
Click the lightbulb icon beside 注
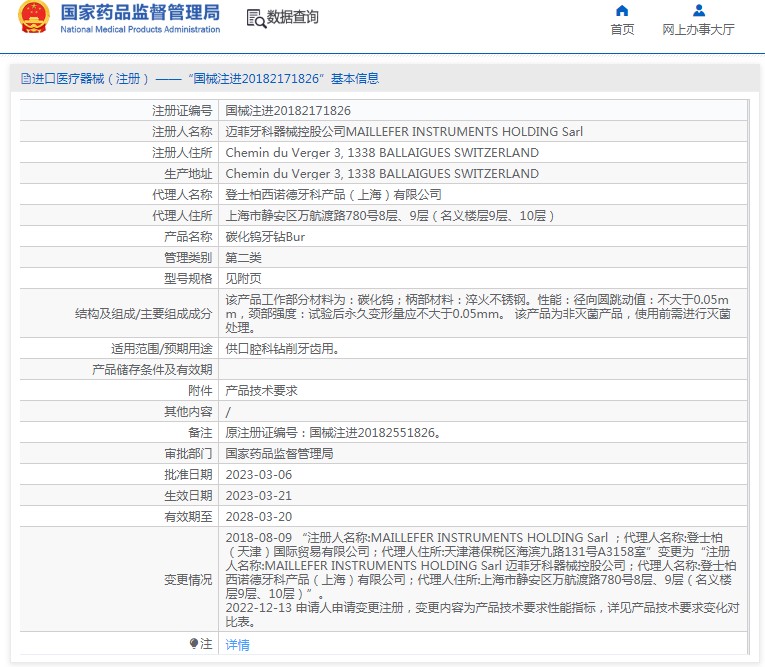pos(194,643)
